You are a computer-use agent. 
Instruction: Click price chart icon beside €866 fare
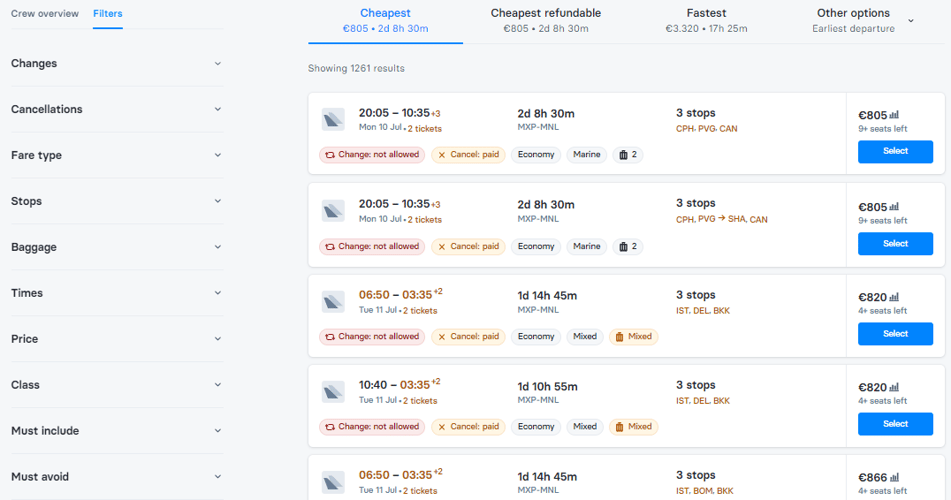click(x=894, y=478)
